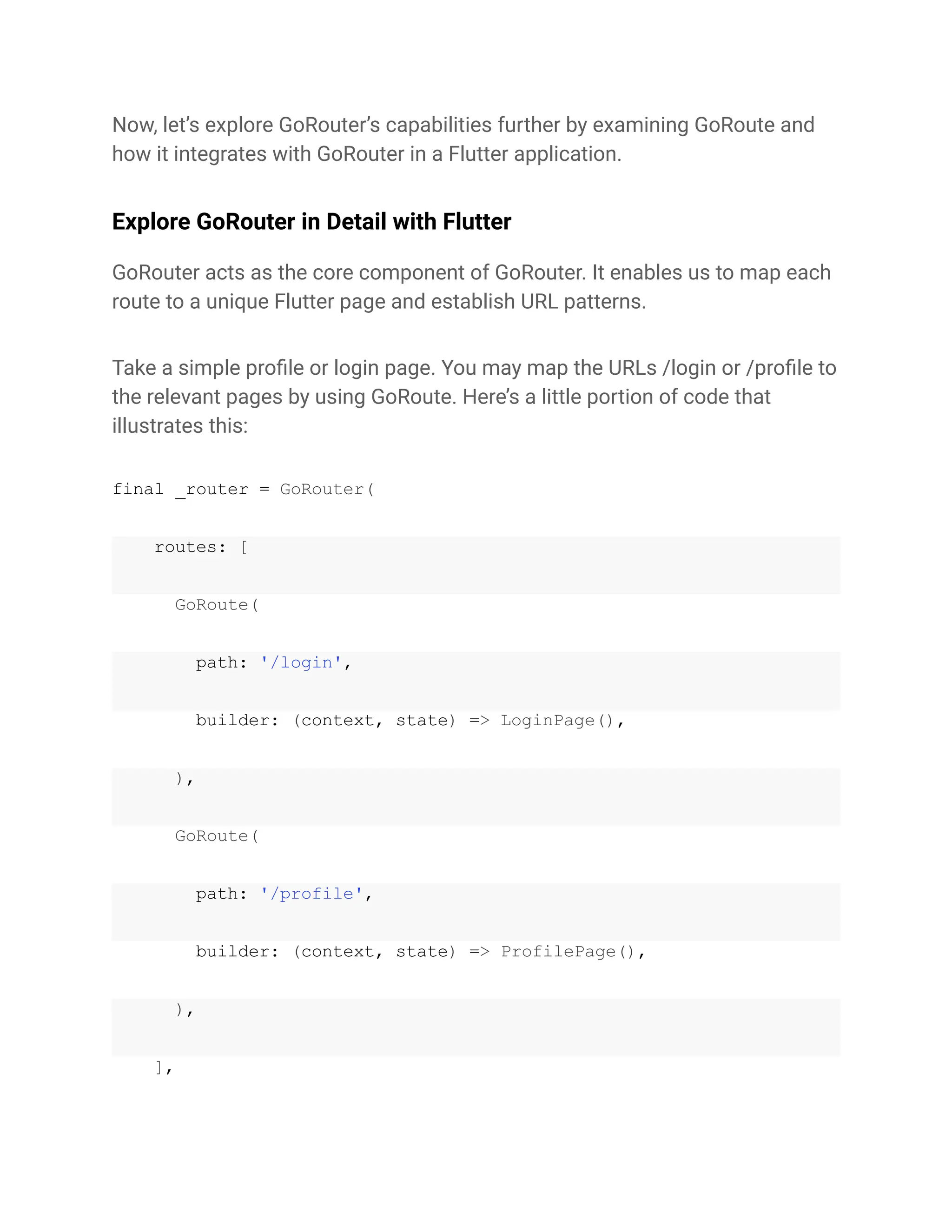Image resolution: width=952 pixels, height=1232 pixels.
Task: Click the words 'illustrates this:' before the code
Action: 180,426
